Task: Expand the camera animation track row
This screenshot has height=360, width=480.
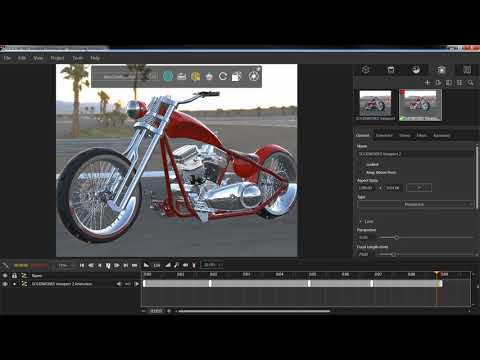Action: point(14,284)
